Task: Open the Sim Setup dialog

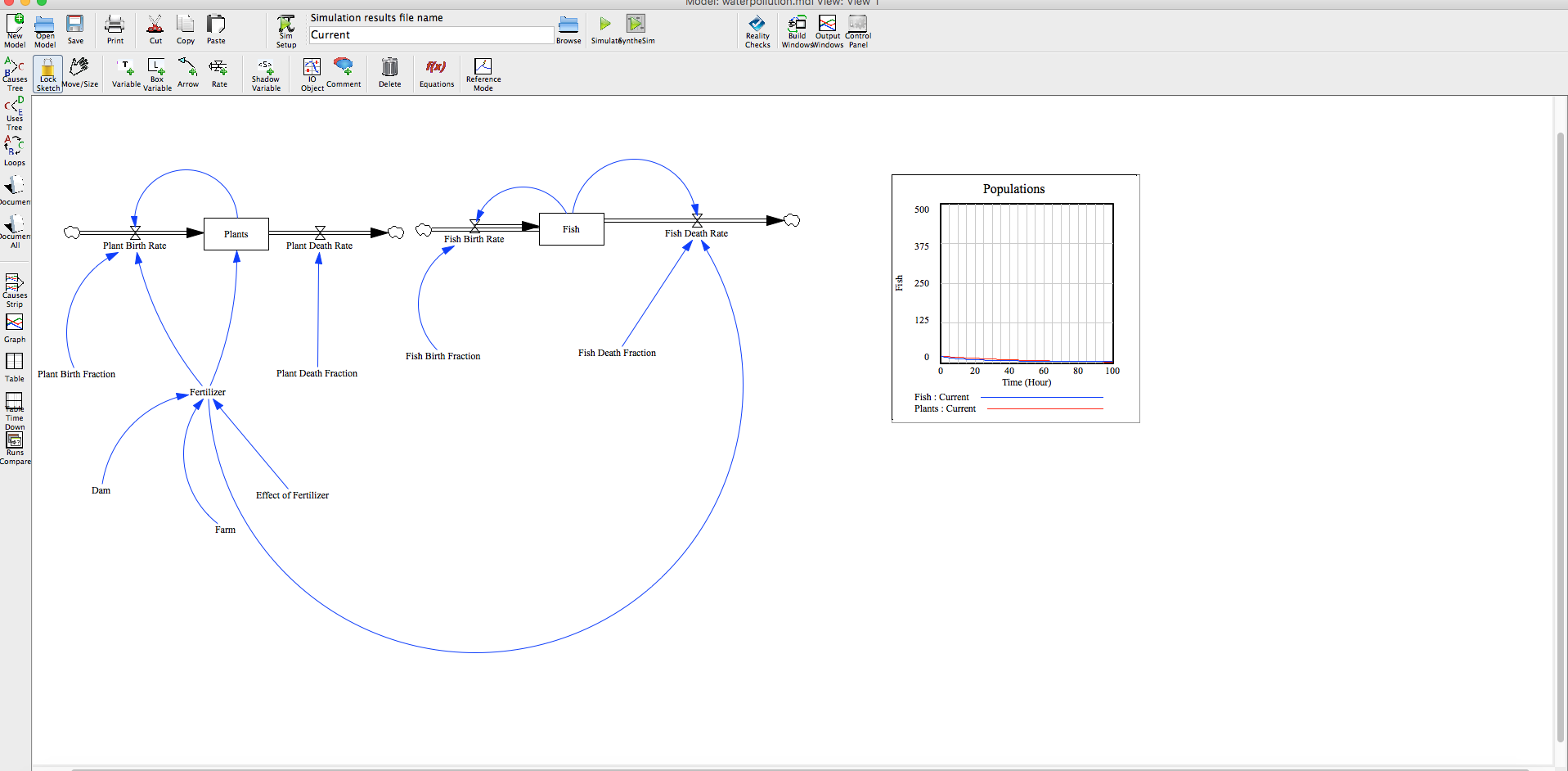Action: tap(286, 31)
